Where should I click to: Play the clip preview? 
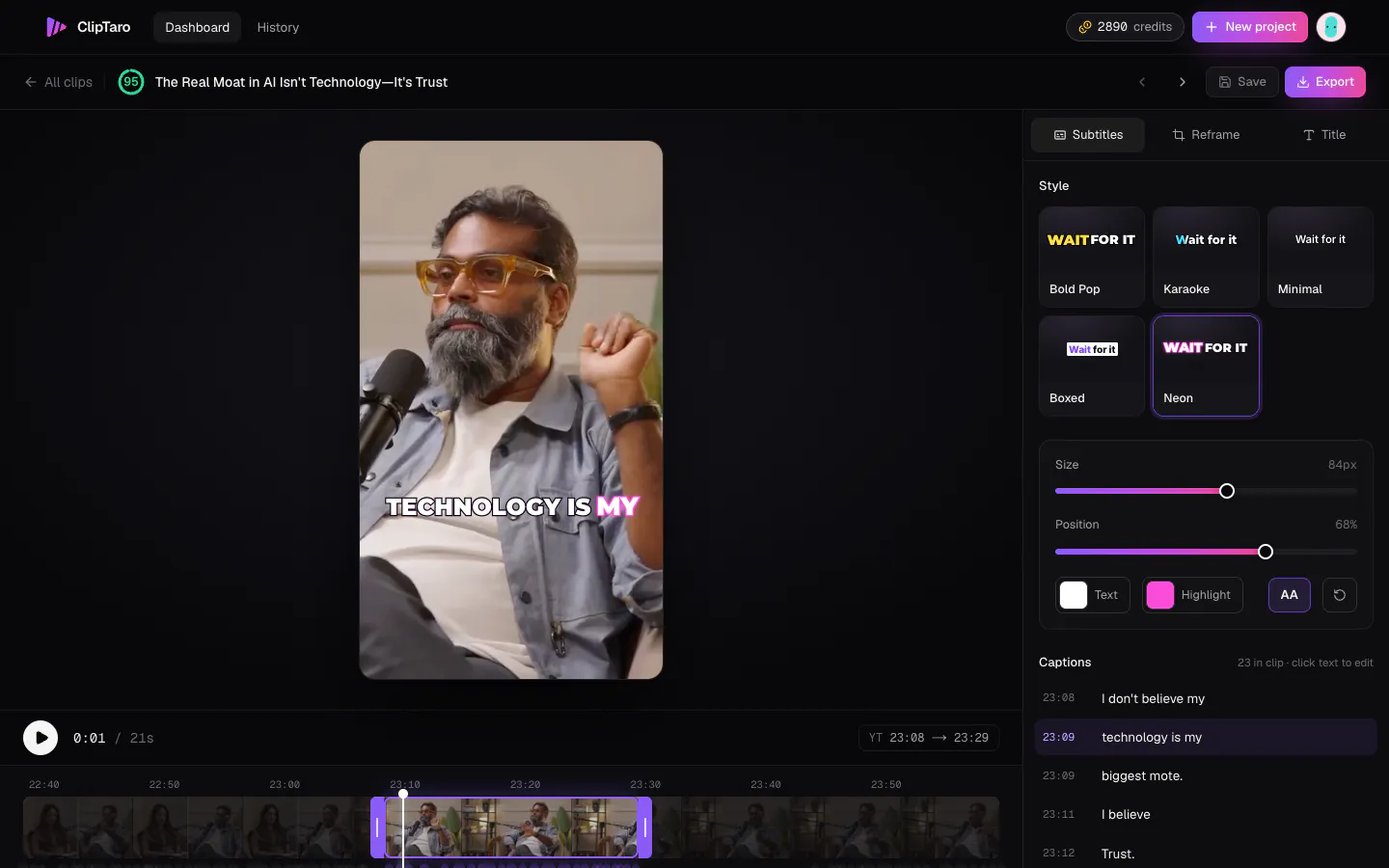(x=41, y=738)
